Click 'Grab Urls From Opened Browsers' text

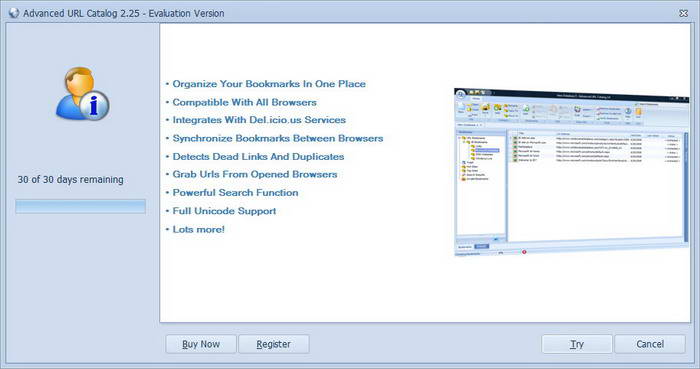click(x=255, y=174)
